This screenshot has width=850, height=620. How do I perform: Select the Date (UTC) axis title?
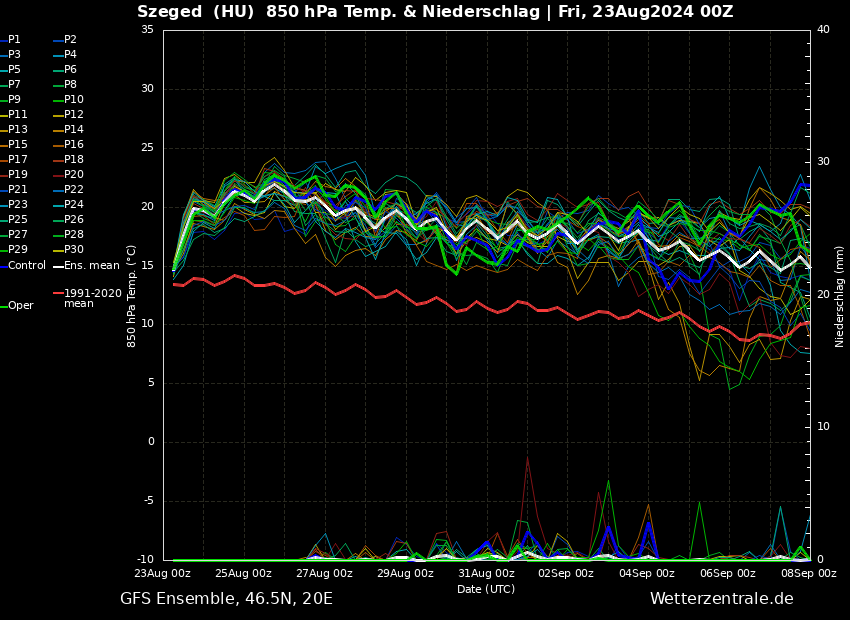tap(486, 589)
